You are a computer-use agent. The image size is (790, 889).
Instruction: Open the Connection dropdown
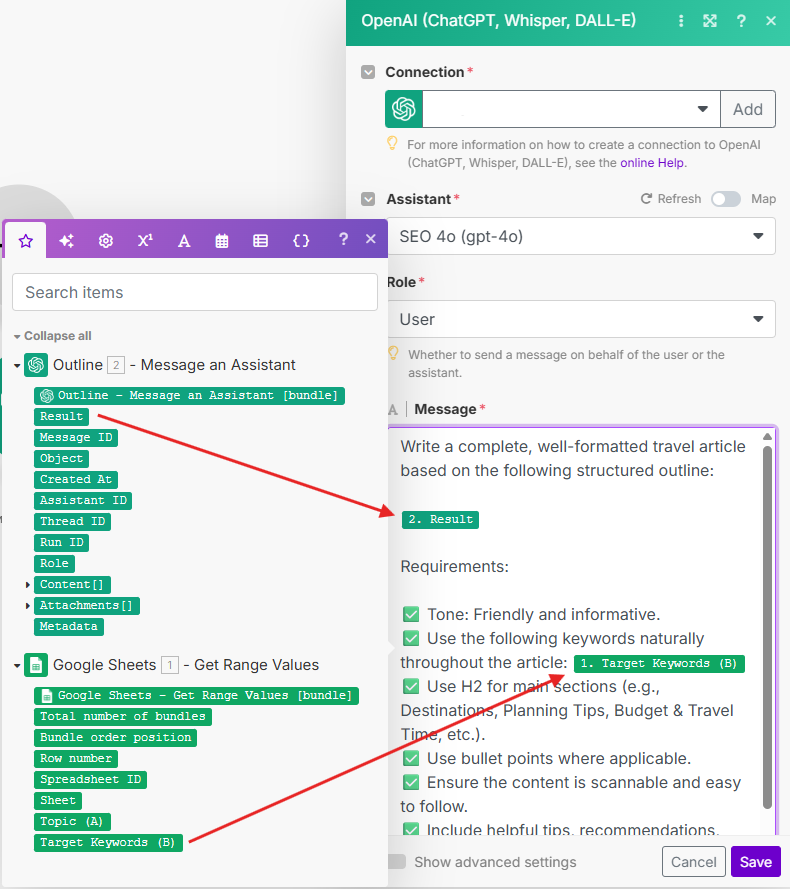pos(571,109)
